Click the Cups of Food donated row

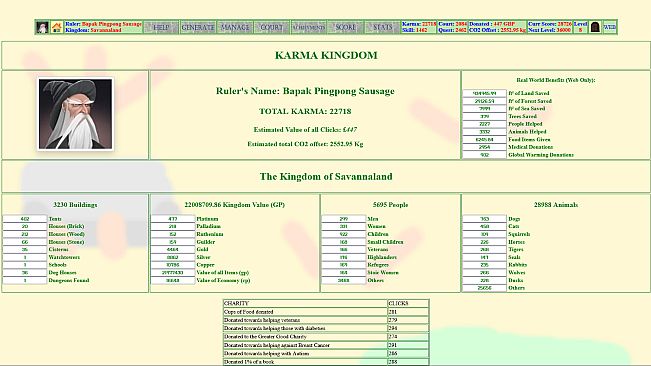[326, 312]
